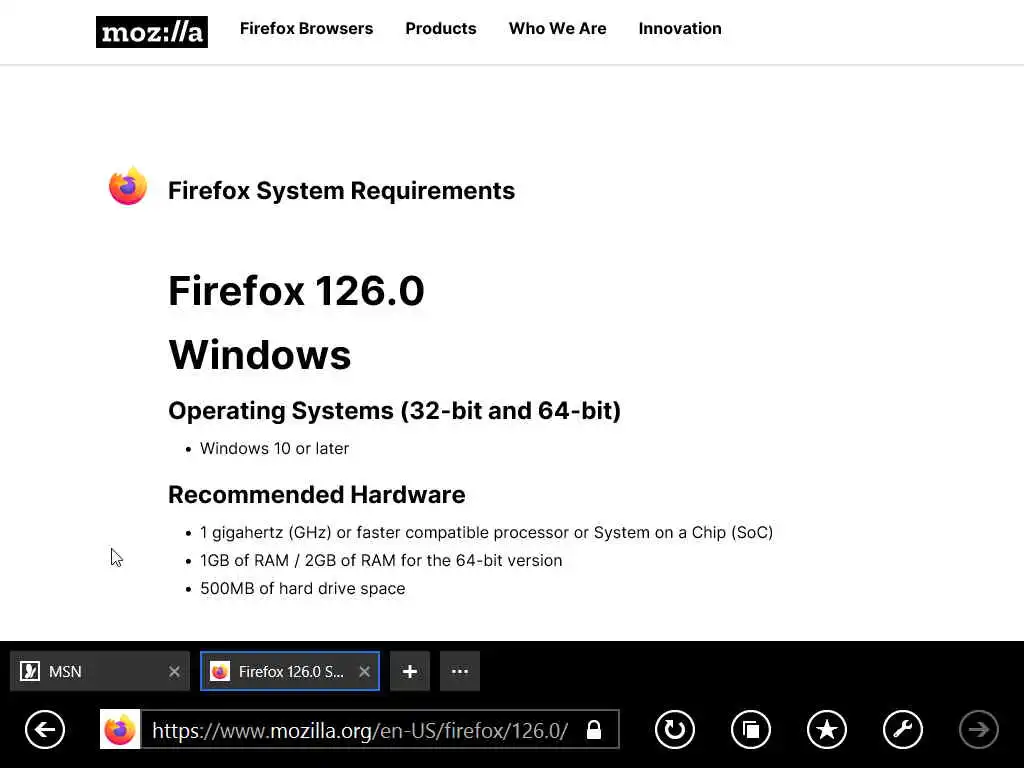
Task: Click the security lock icon
Action: pyautogui.click(x=594, y=729)
